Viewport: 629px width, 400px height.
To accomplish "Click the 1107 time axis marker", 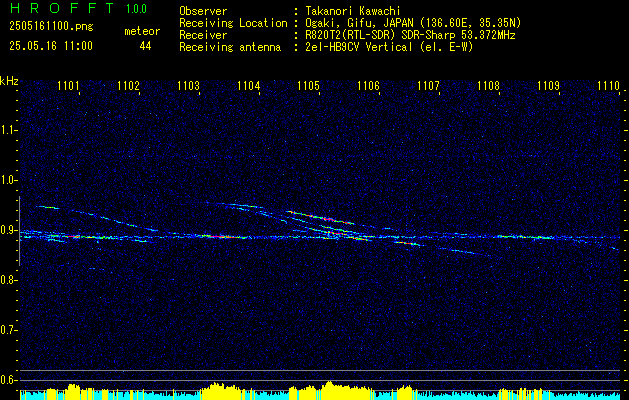I will pos(428,85).
